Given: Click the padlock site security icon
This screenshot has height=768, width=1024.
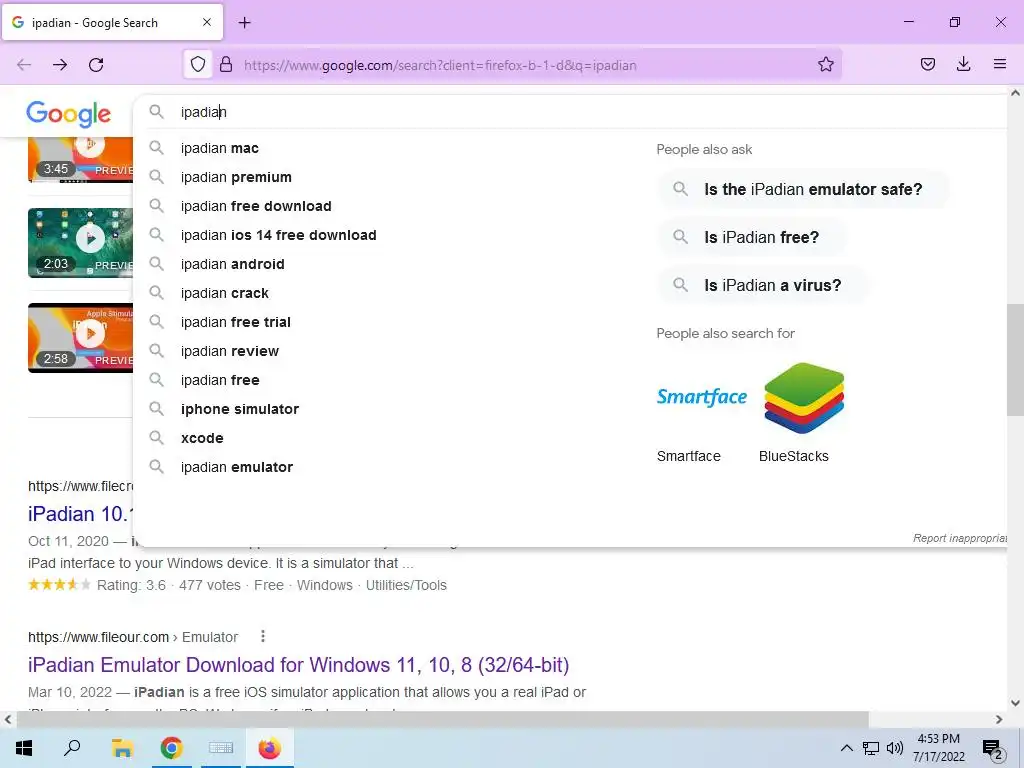Looking at the screenshot, I should tap(226, 65).
